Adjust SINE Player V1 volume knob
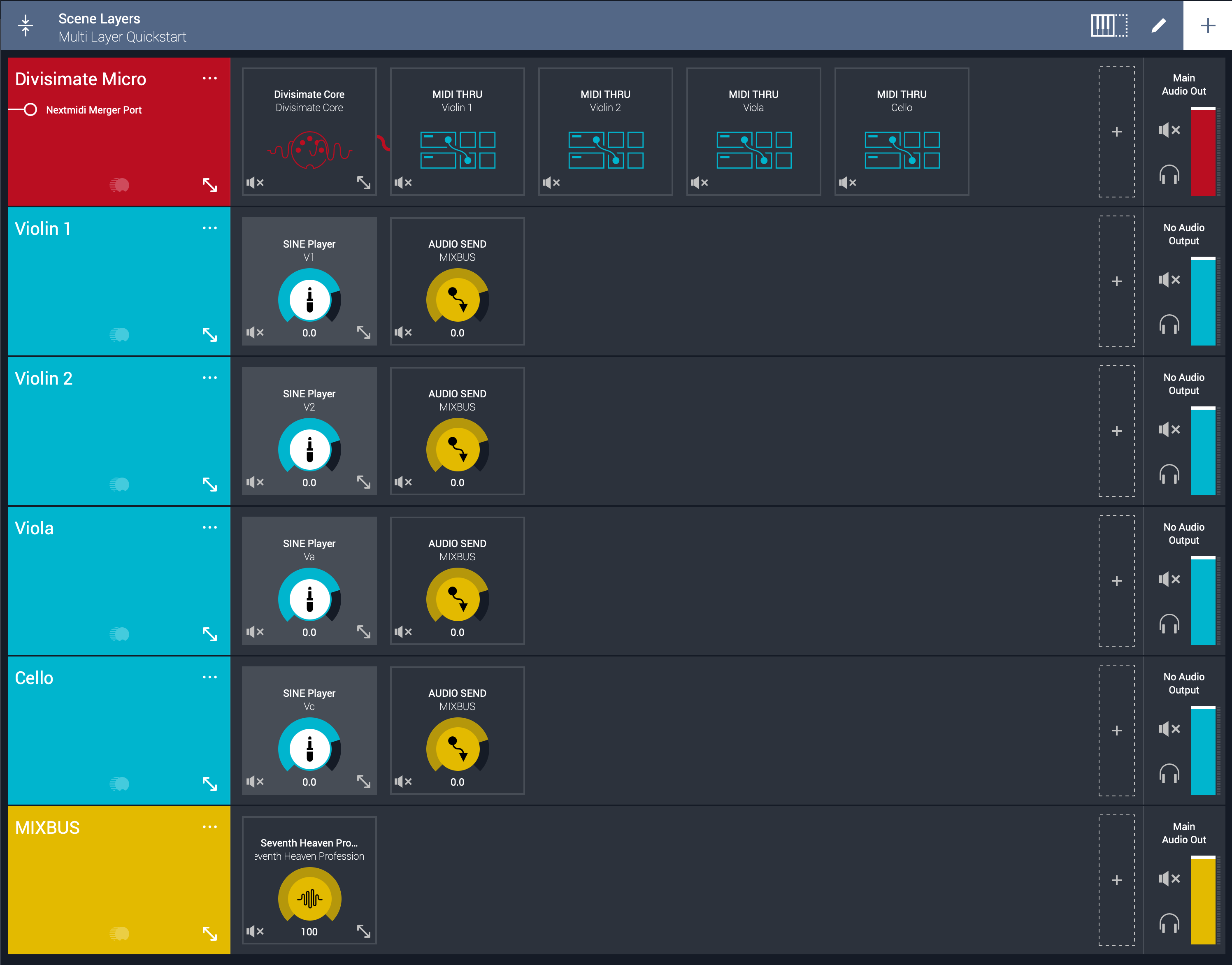 pyautogui.click(x=309, y=300)
